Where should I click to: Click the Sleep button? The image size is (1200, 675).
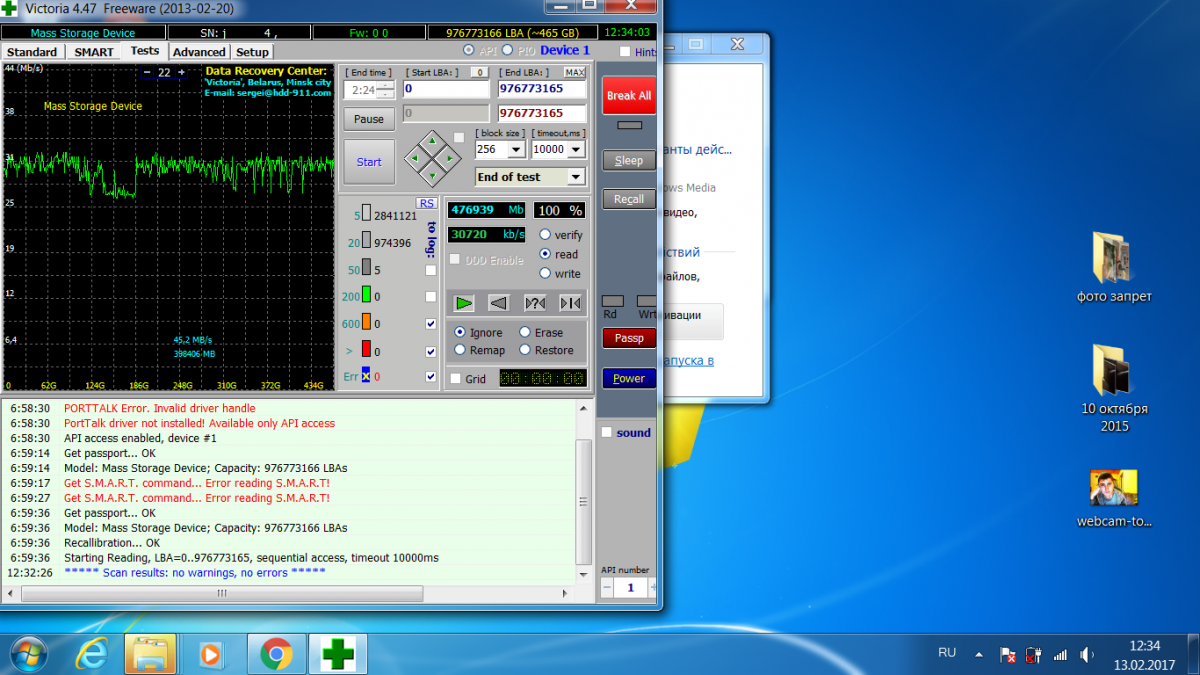629,161
